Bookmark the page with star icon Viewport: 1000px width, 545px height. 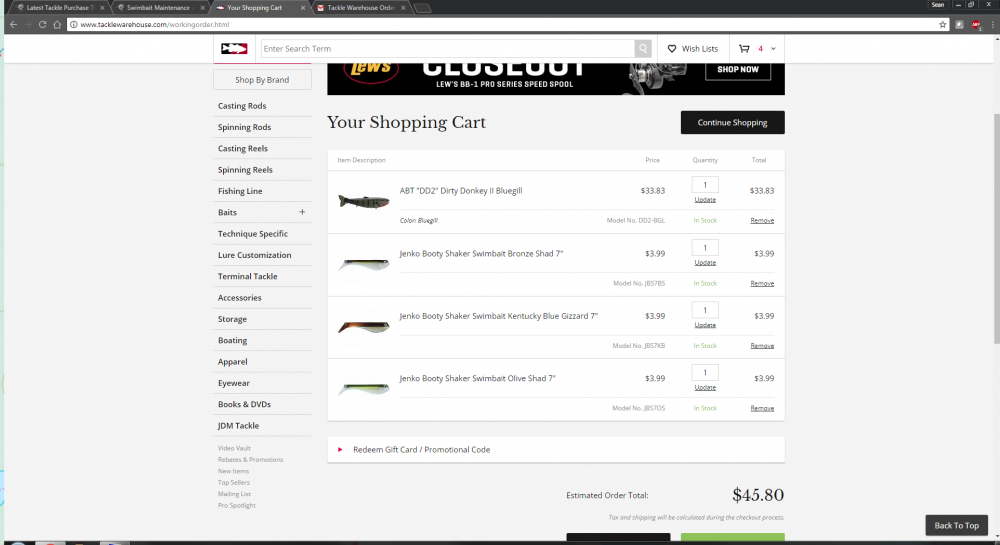pyautogui.click(x=943, y=24)
